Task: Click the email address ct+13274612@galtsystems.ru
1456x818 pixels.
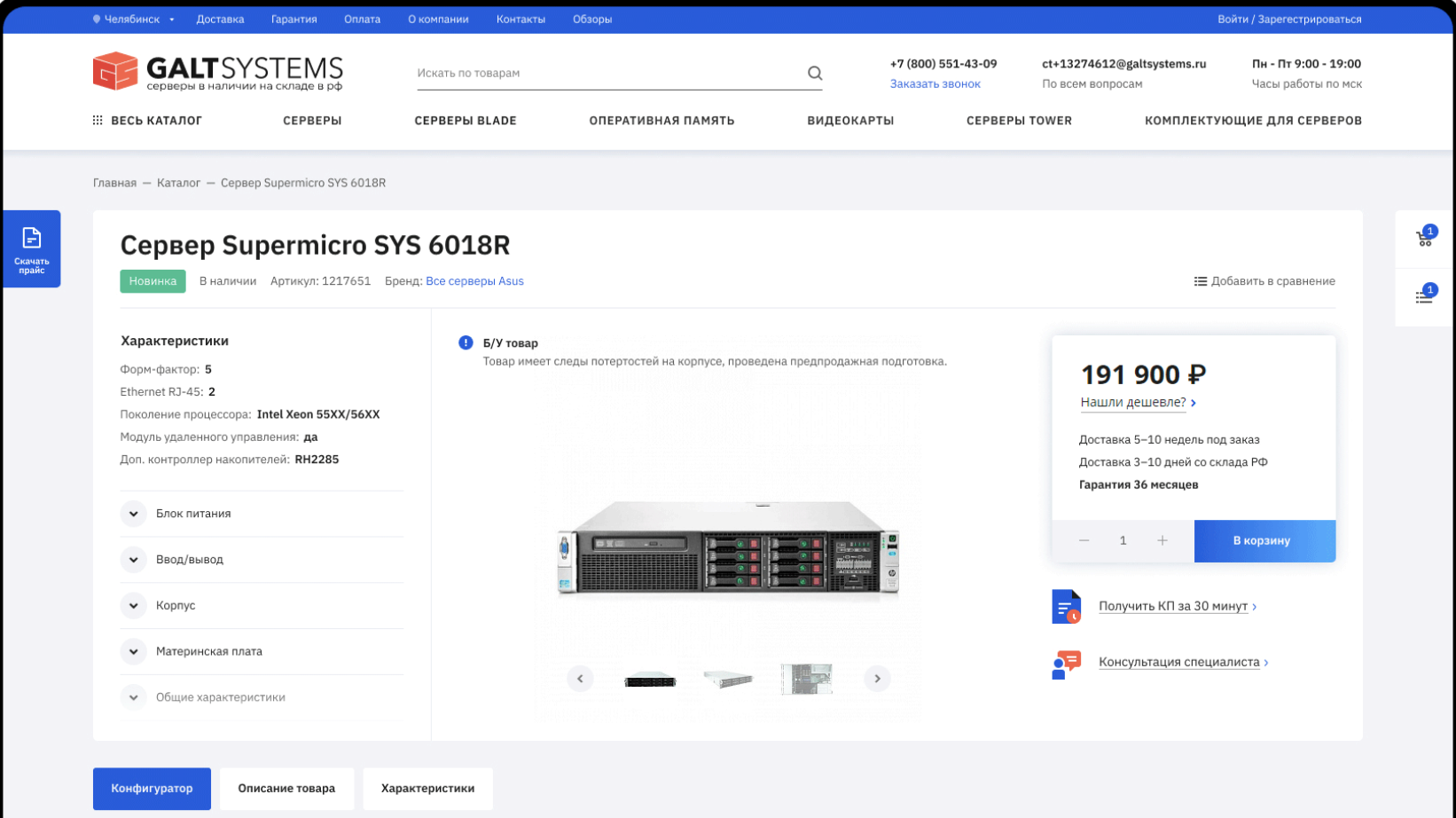Action: (1123, 64)
